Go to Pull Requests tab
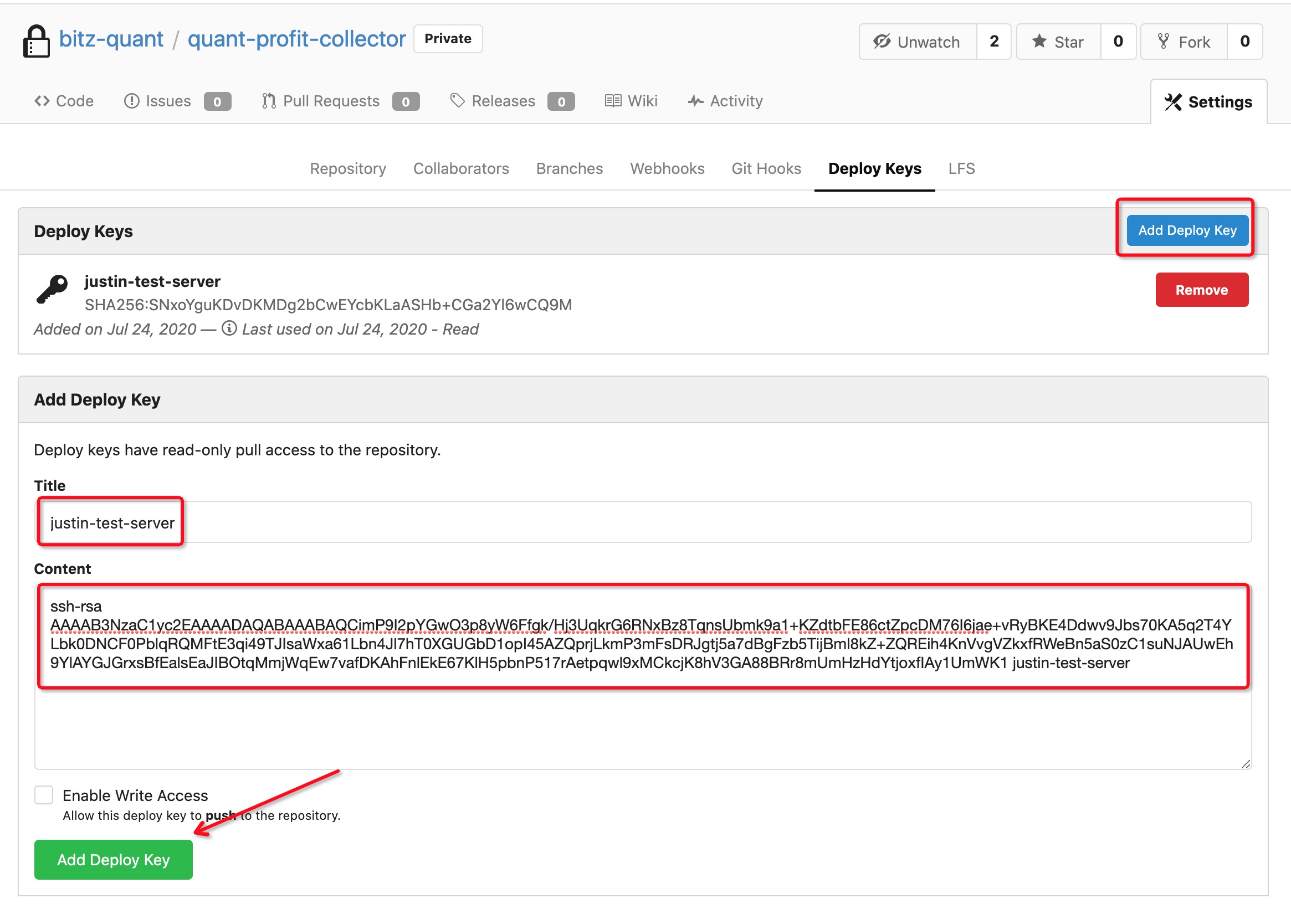This screenshot has height=924, width=1291. coord(331,101)
